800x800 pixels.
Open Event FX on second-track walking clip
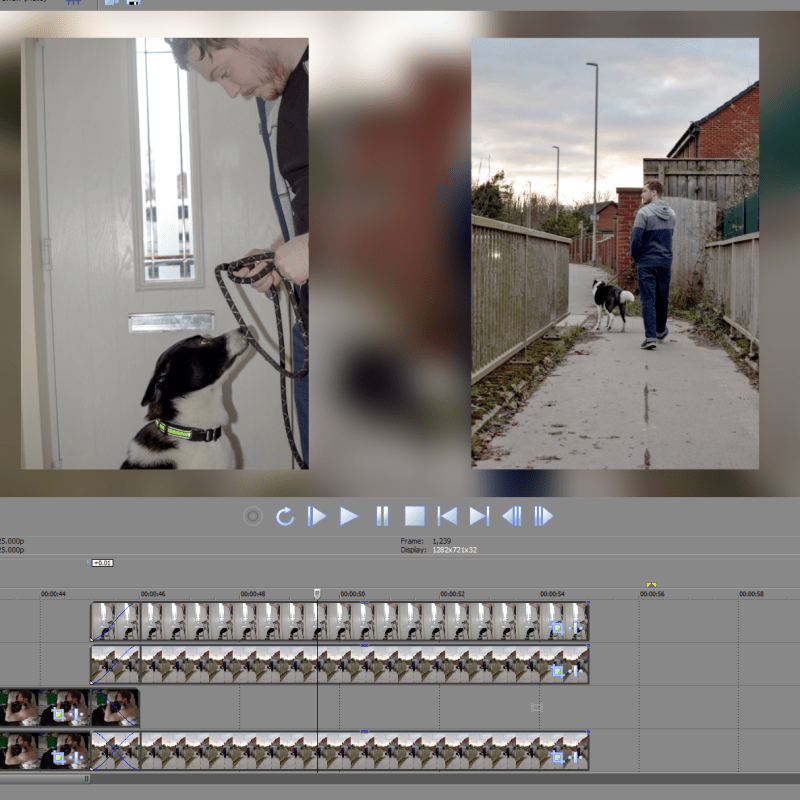point(576,671)
